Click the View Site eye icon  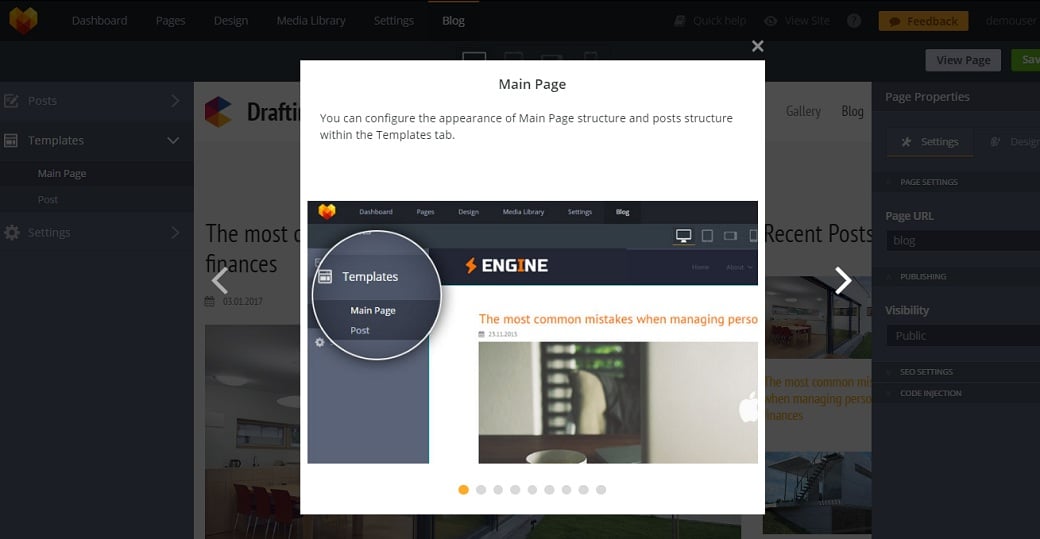click(x=770, y=21)
